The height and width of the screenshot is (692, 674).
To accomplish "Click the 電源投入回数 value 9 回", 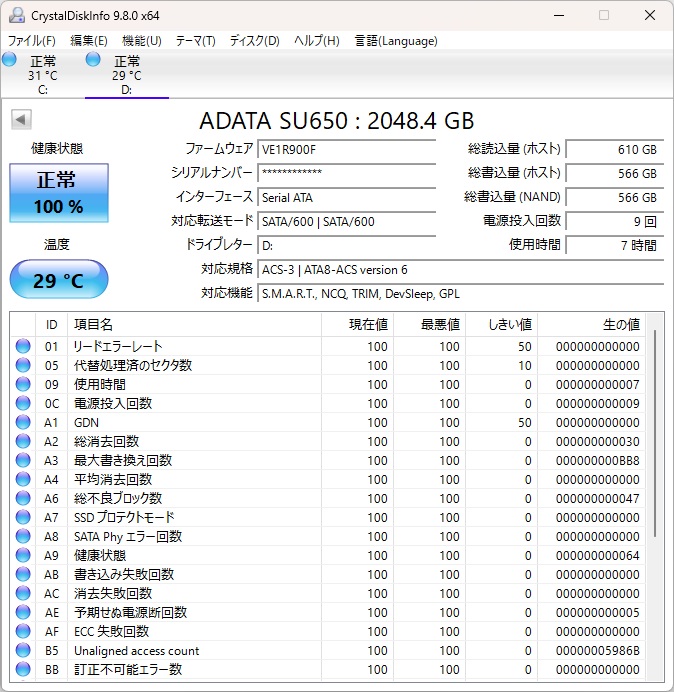I will pos(614,221).
